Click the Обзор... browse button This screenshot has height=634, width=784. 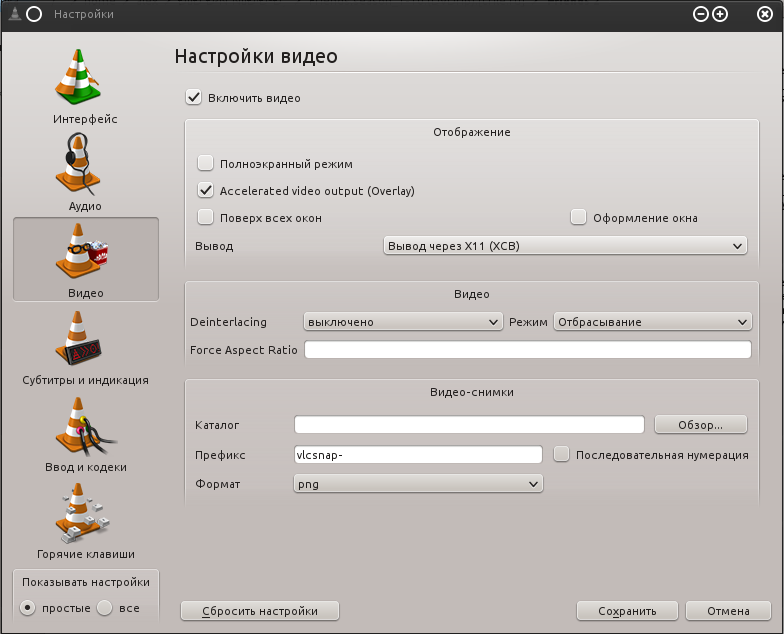coord(701,425)
